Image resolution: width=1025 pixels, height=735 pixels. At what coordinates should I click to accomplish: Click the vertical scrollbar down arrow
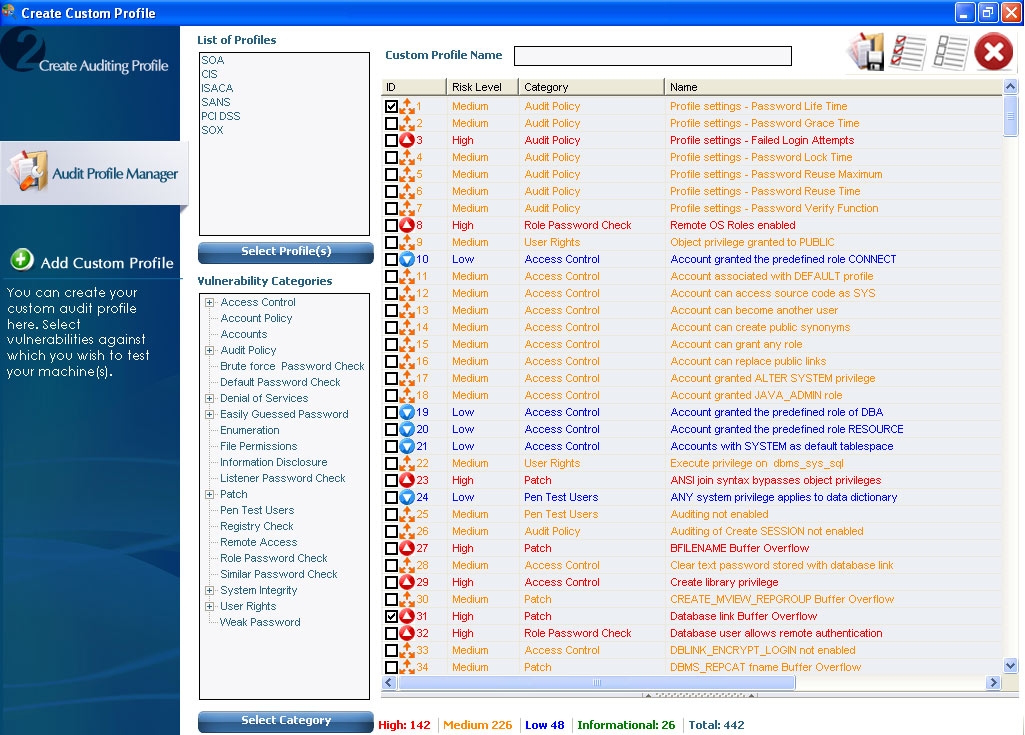coord(1011,666)
